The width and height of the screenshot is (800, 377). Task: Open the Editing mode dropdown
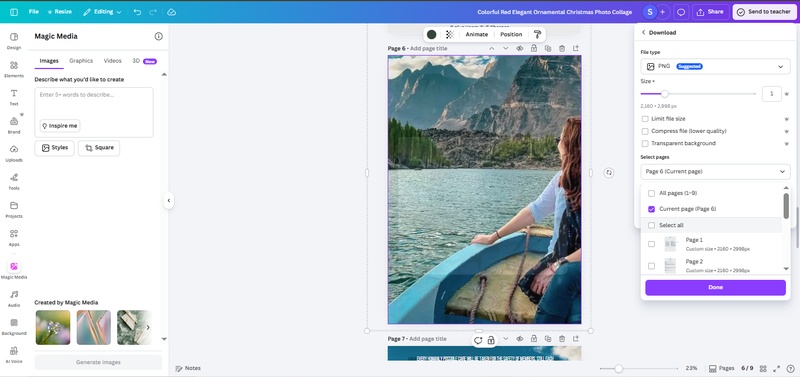[x=102, y=12]
